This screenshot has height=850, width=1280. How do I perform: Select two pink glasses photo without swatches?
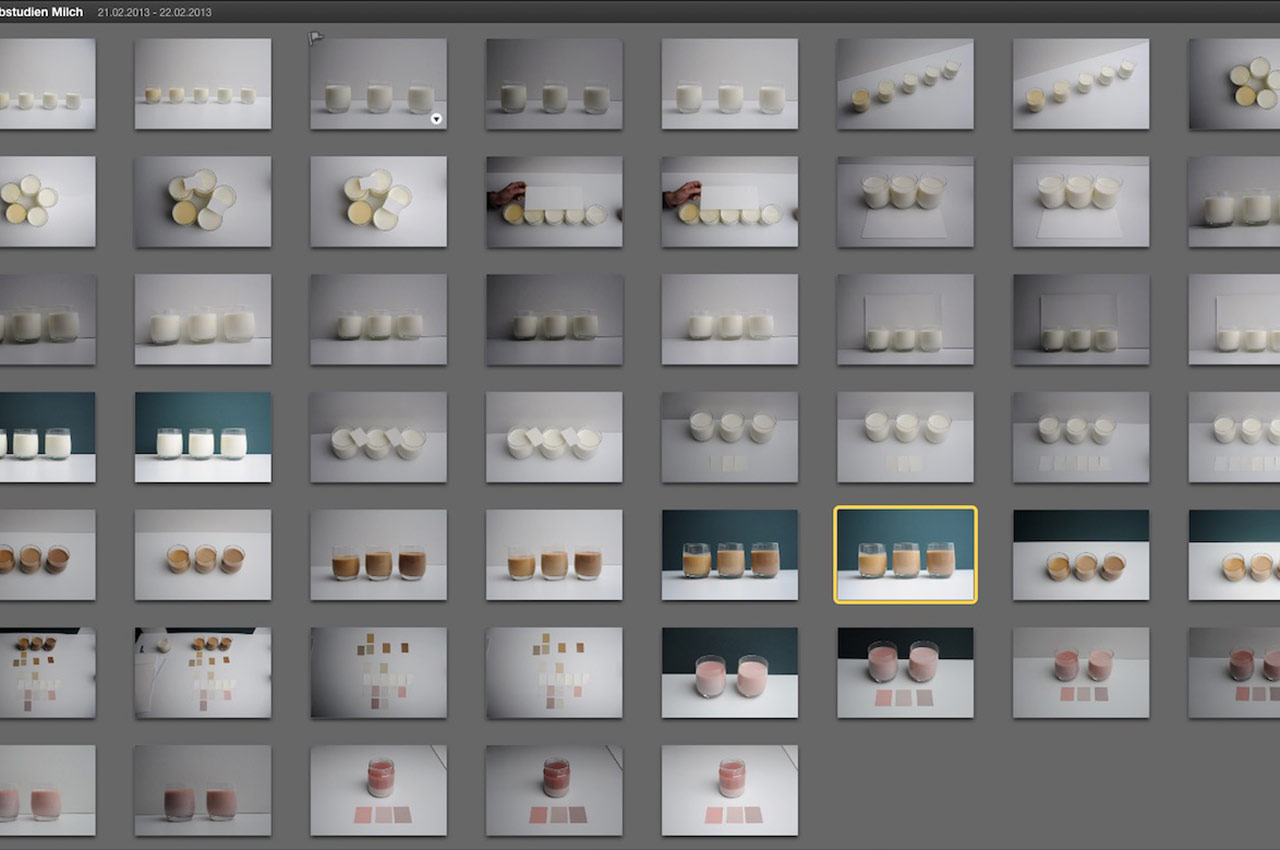pyautogui.click(x=729, y=673)
